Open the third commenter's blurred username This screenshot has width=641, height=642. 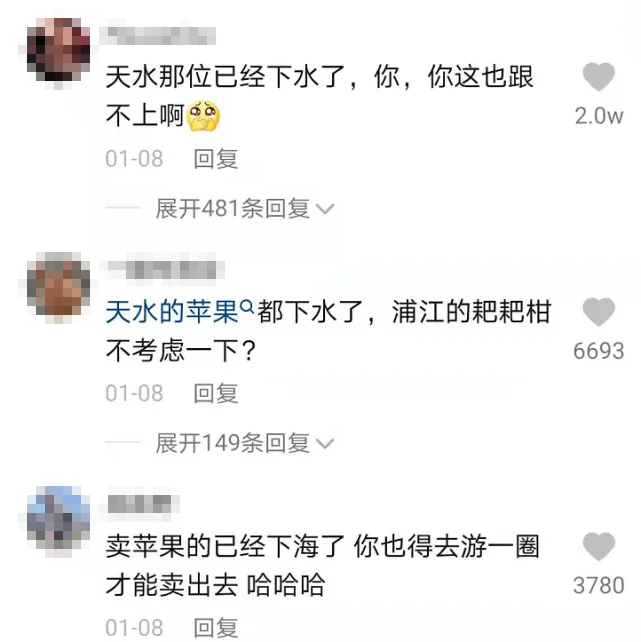(x=139, y=504)
